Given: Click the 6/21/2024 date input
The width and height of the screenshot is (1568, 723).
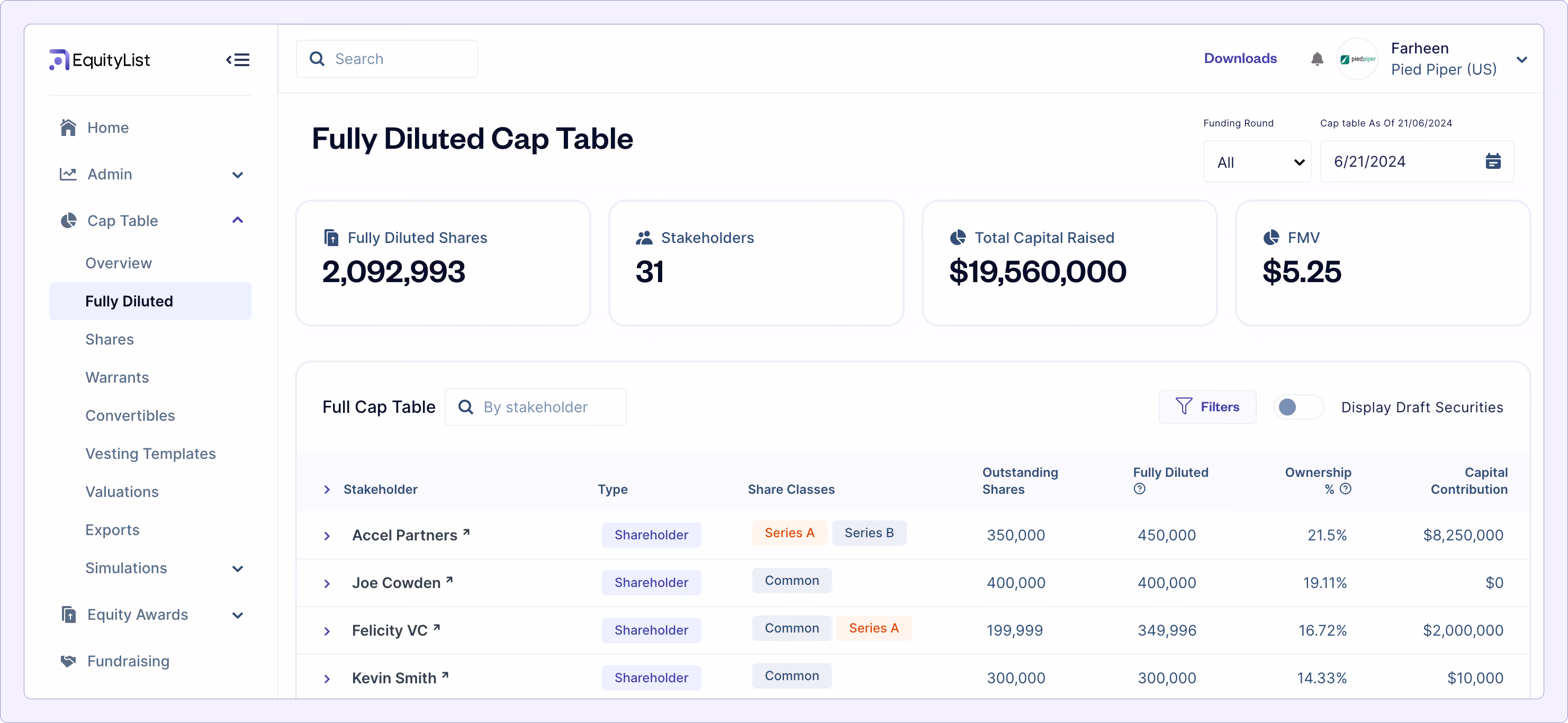Looking at the screenshot, I should 1417,162.
